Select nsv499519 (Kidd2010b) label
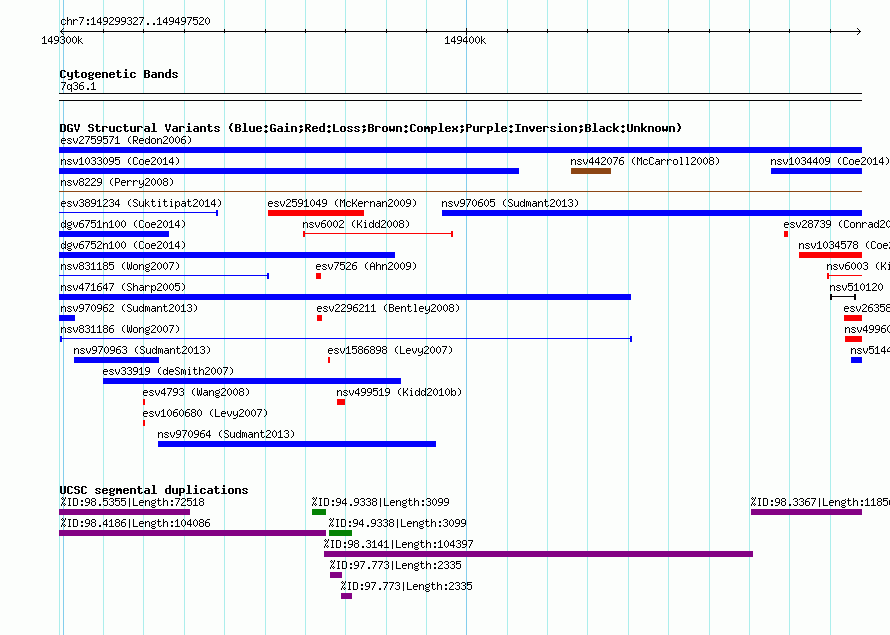The width and height of the screenshot is (890, 635). coord(399,392)
